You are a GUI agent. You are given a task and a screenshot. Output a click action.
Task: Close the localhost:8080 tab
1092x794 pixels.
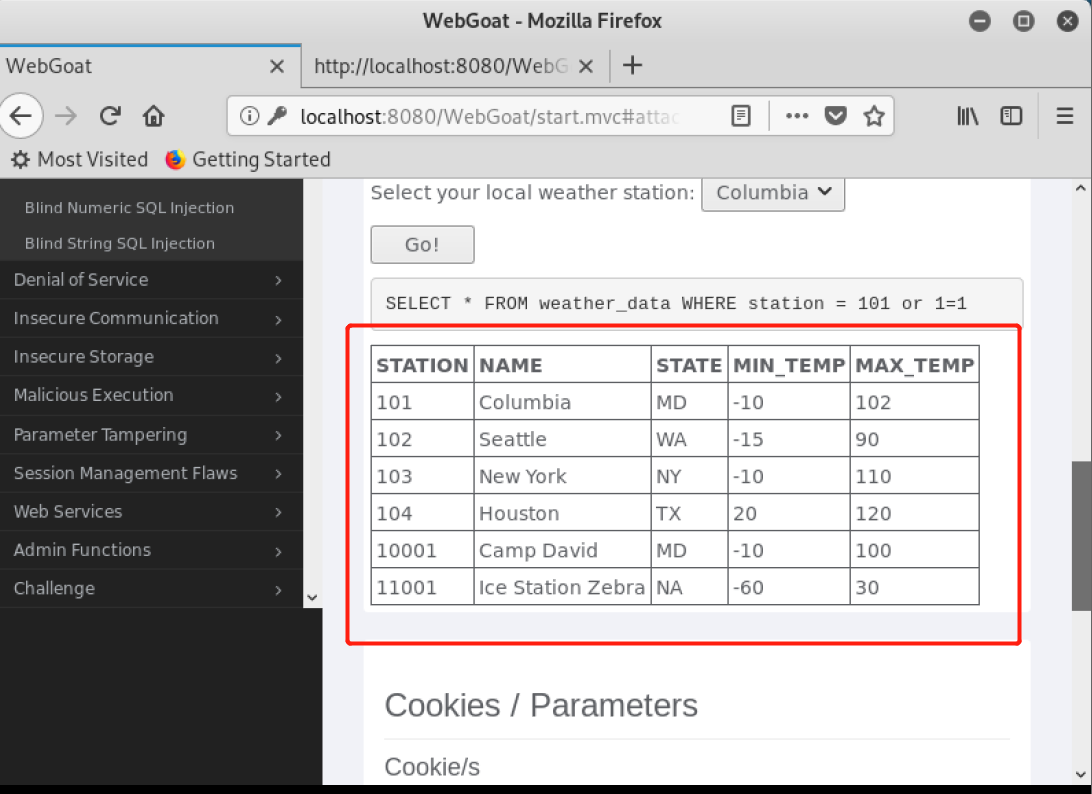pyautogui.click(x=586, y=66)
